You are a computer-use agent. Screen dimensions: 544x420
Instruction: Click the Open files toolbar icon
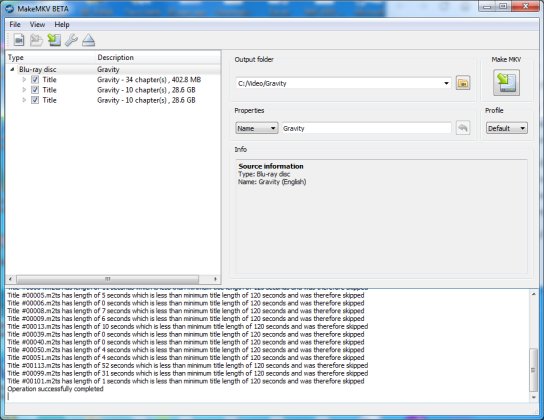pyautogui.click(x=19, y=40)
